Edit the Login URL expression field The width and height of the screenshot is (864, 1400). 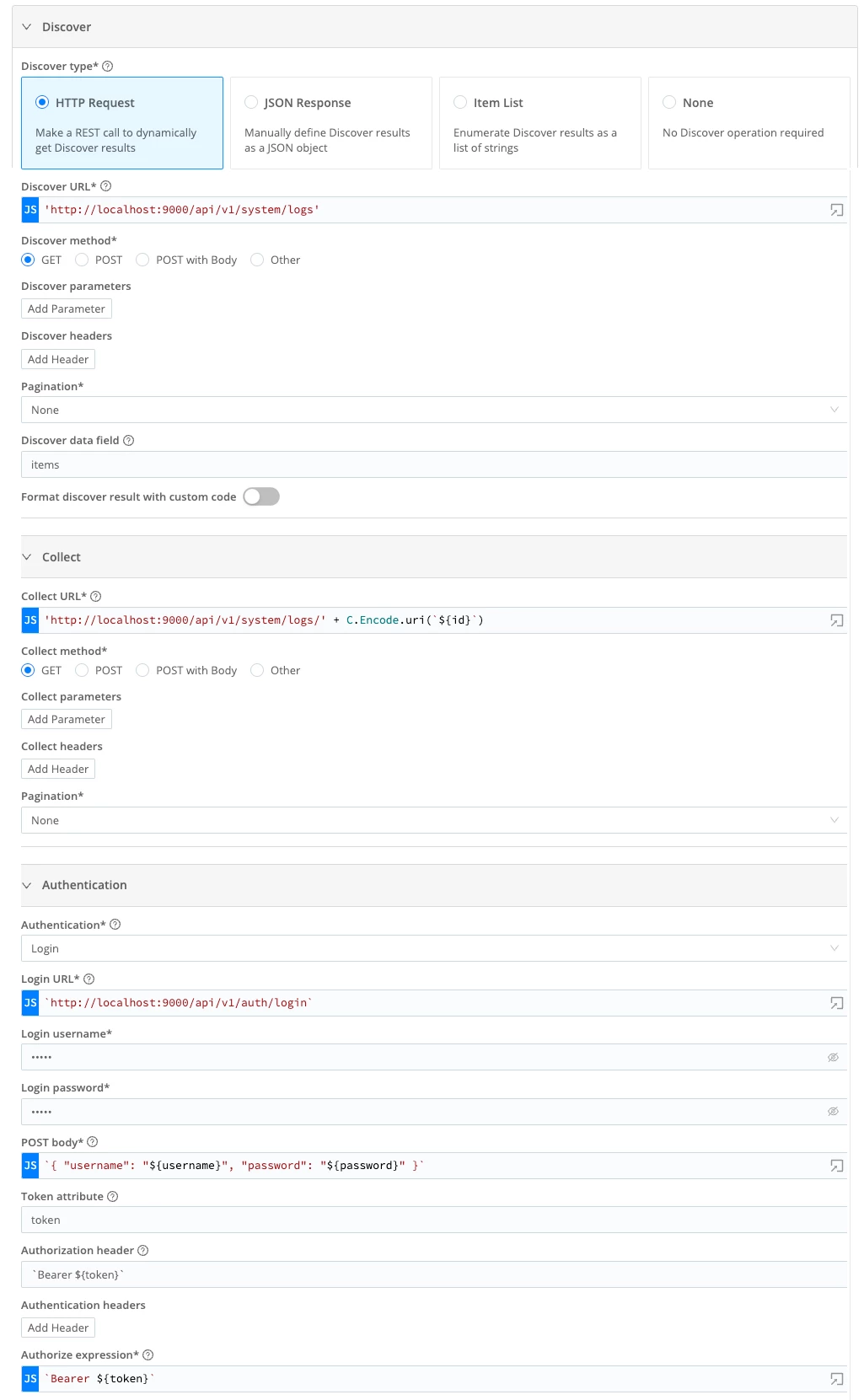coord(433,1003)
